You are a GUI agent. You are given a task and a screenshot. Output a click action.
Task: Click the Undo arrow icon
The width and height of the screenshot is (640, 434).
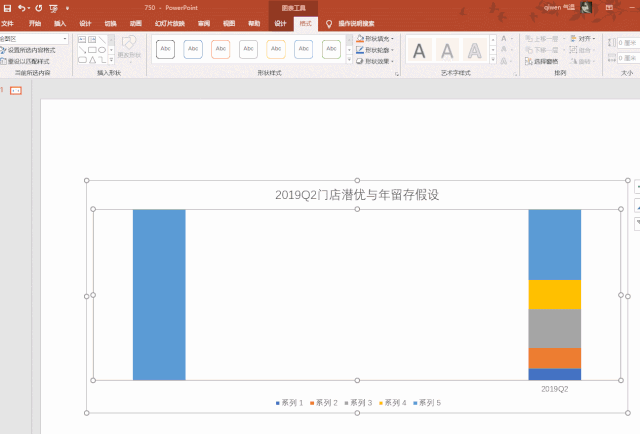[22, 7]
